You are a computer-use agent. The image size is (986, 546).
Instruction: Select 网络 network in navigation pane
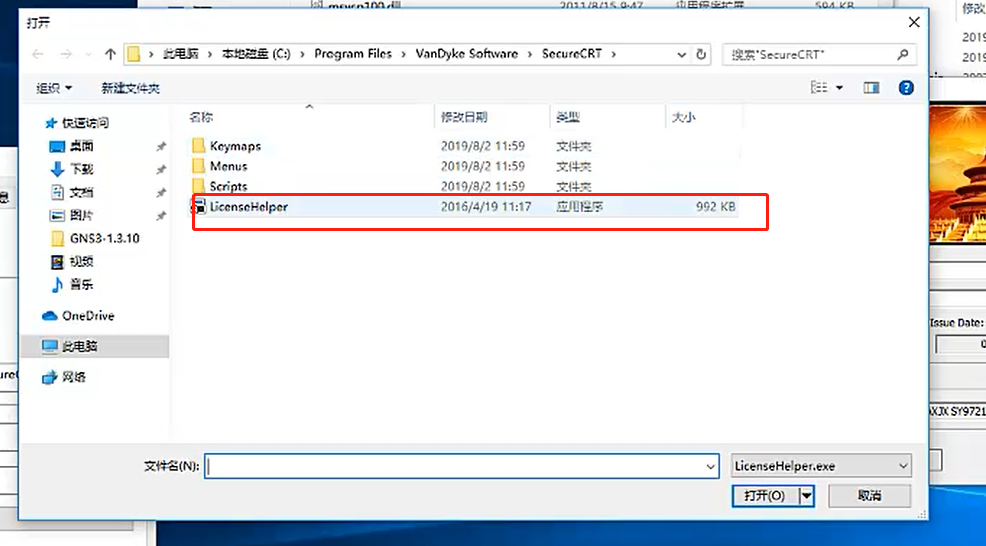point(74,377)
